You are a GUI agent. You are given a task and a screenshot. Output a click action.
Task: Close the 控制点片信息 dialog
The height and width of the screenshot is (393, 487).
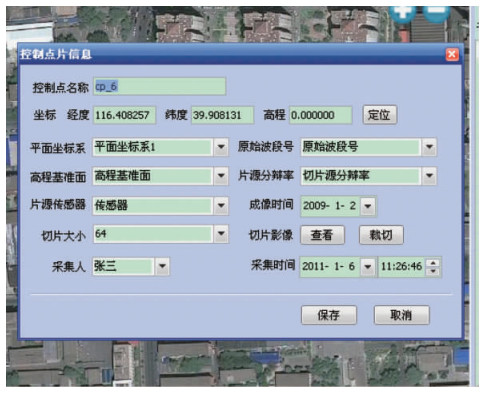click(452, 54)
